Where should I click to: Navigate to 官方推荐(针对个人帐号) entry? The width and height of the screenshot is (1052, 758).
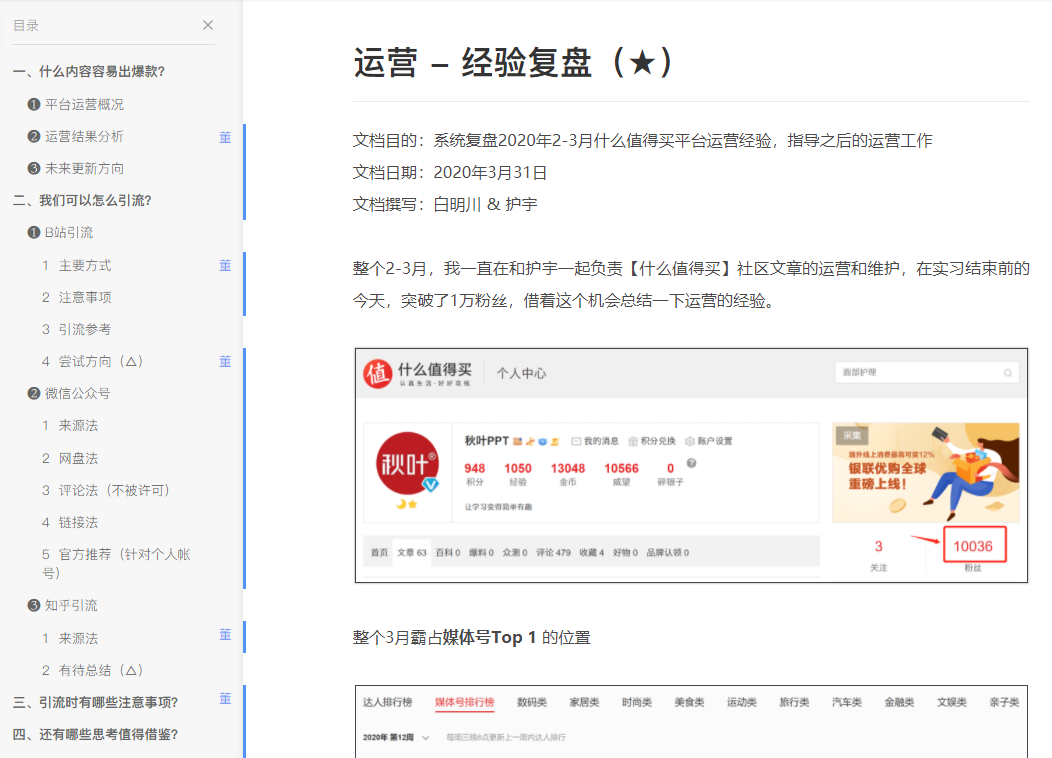click(x=116, y=563)
